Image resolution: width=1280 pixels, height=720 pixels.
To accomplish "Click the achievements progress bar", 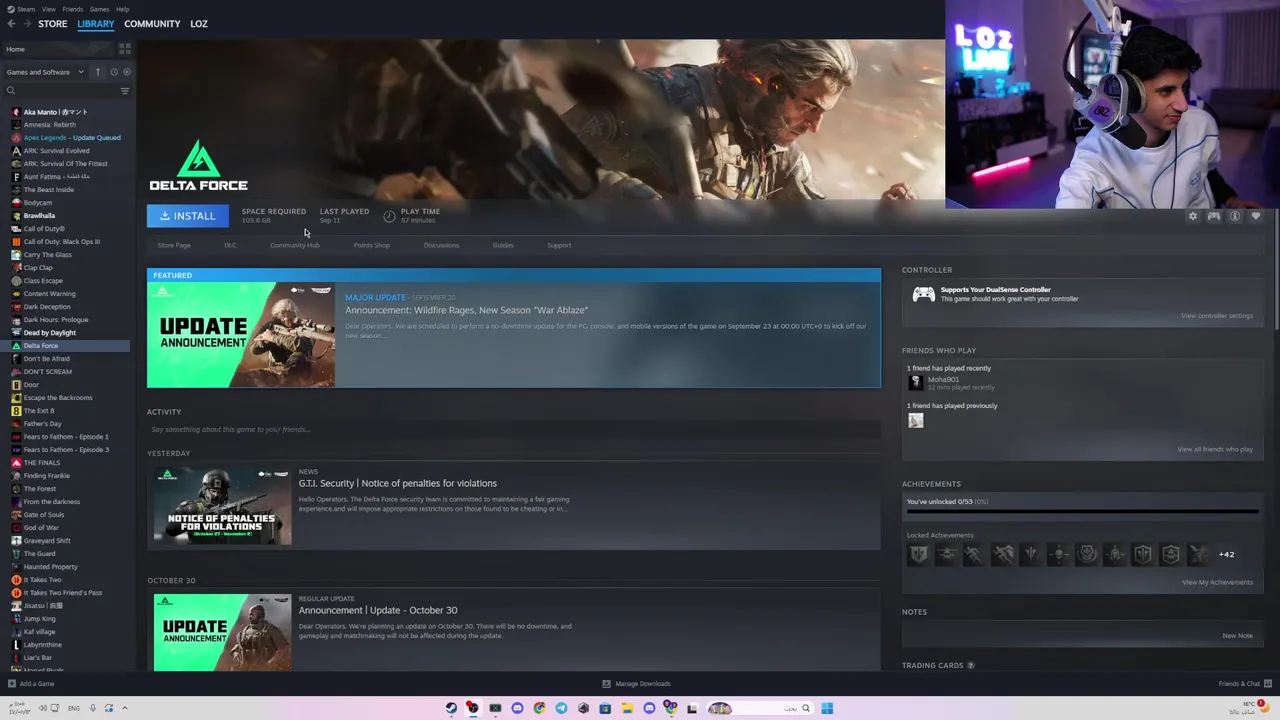I will pyautogui.click(x=1082, y=511).
